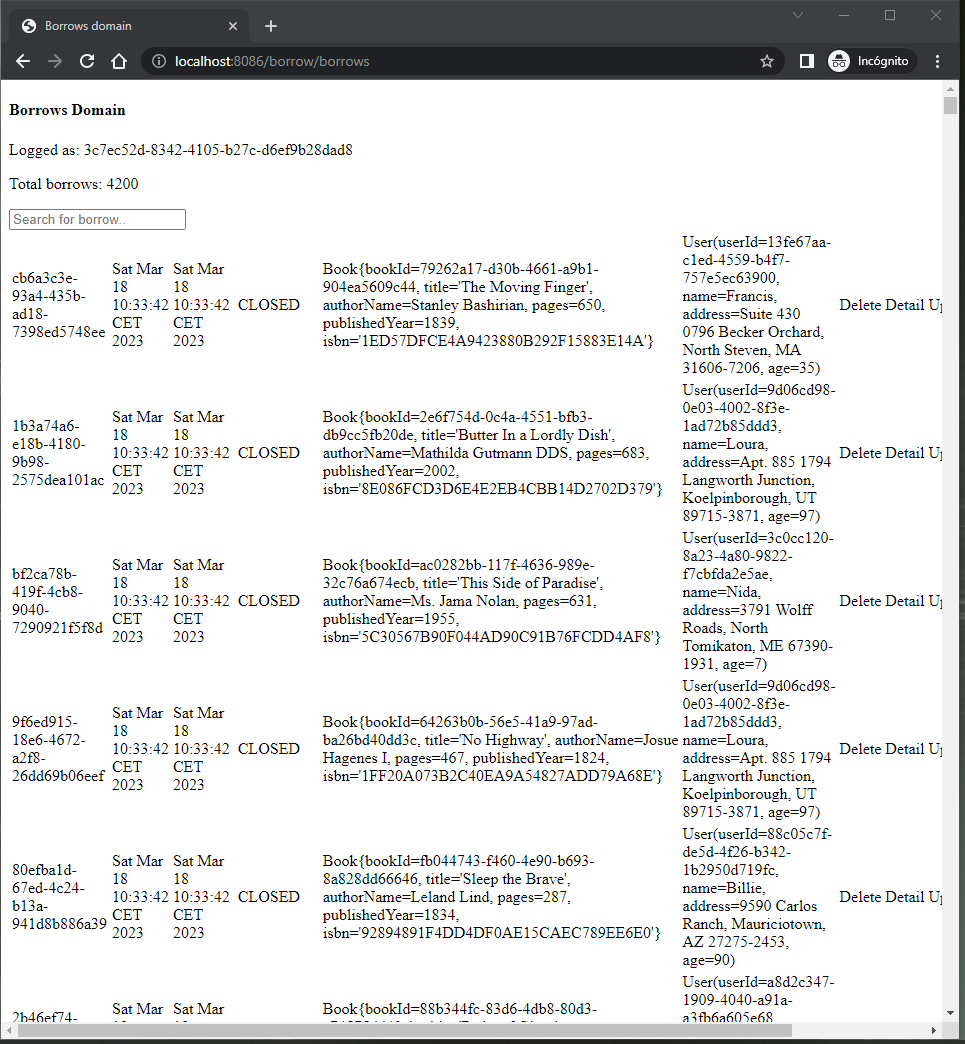Click Loura's user cell in the No Highway row
The image size is (965, 1044).
pos(759,749)
